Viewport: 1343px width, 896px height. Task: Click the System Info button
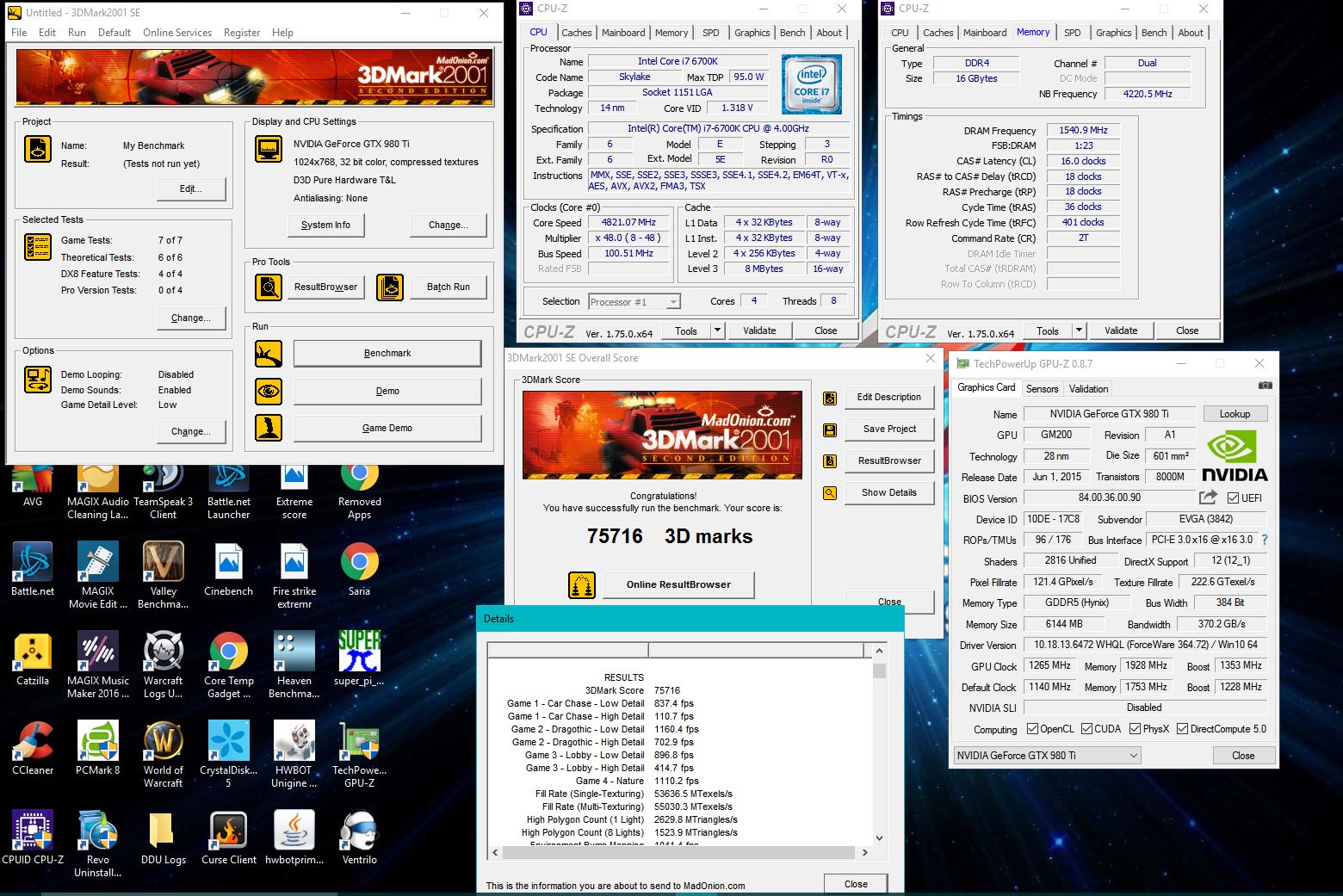pos(325,226)
